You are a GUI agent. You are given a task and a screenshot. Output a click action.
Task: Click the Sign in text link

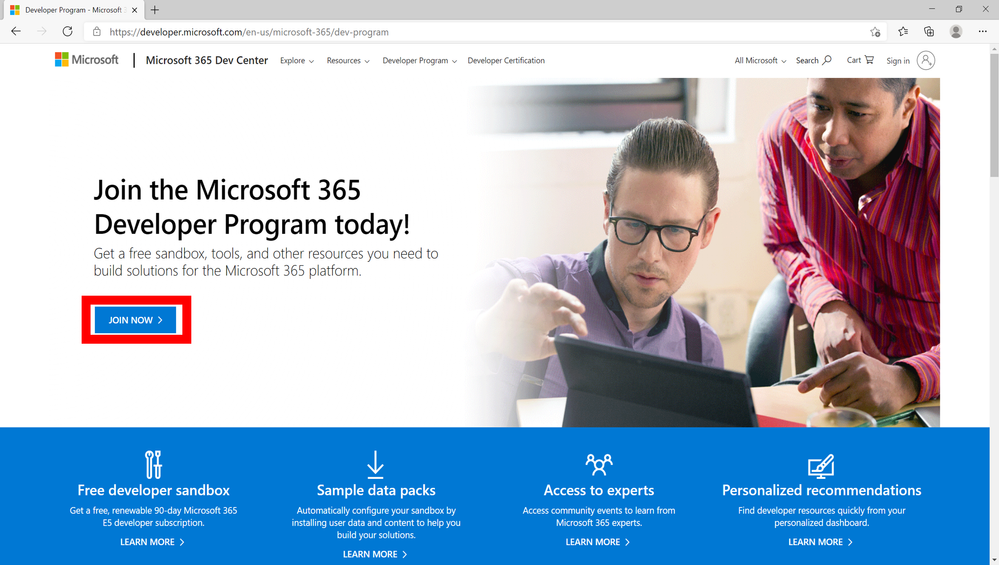(x=898, y=61)
